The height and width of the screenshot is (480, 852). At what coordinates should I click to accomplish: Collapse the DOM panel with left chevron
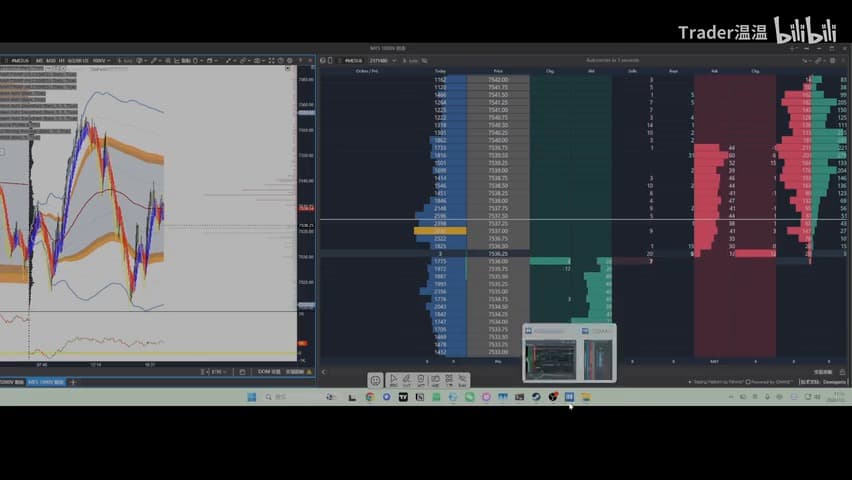[x=323, y=372]
